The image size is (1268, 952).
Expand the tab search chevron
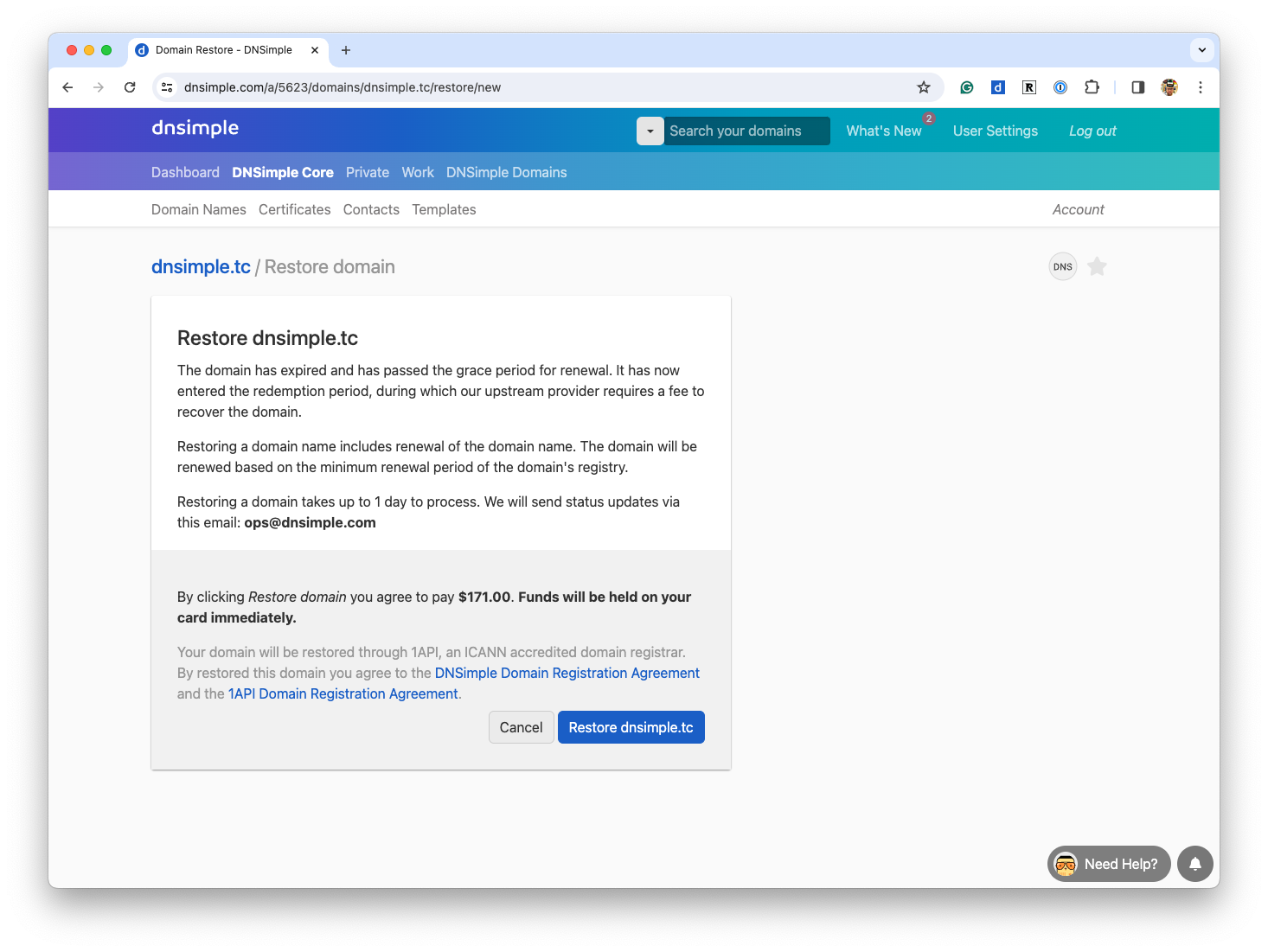point(1202,50)
